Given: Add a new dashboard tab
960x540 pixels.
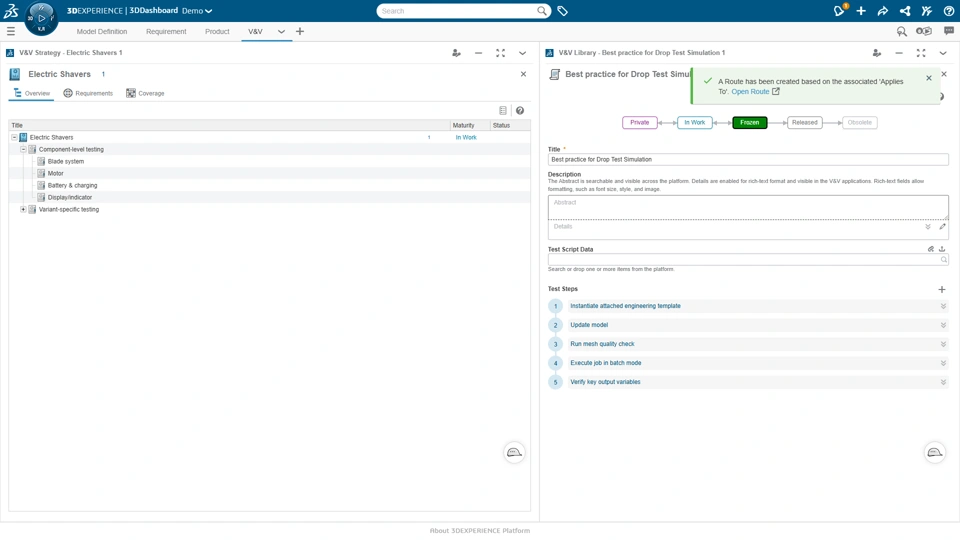Looking at the screenshot, I should [300, 31].
